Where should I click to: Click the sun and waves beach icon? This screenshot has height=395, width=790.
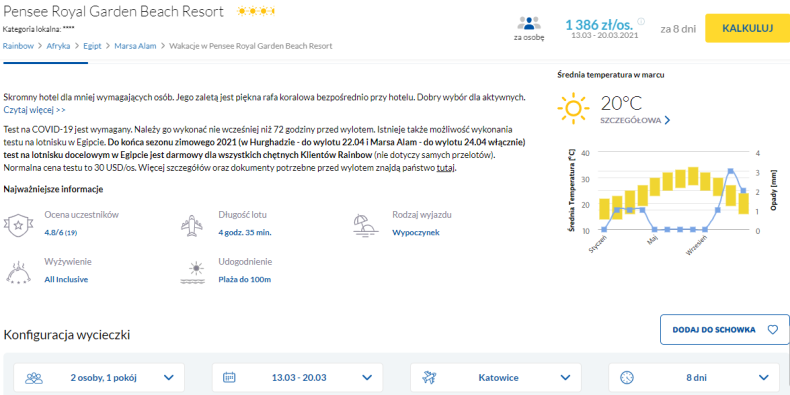click(192, 273)
